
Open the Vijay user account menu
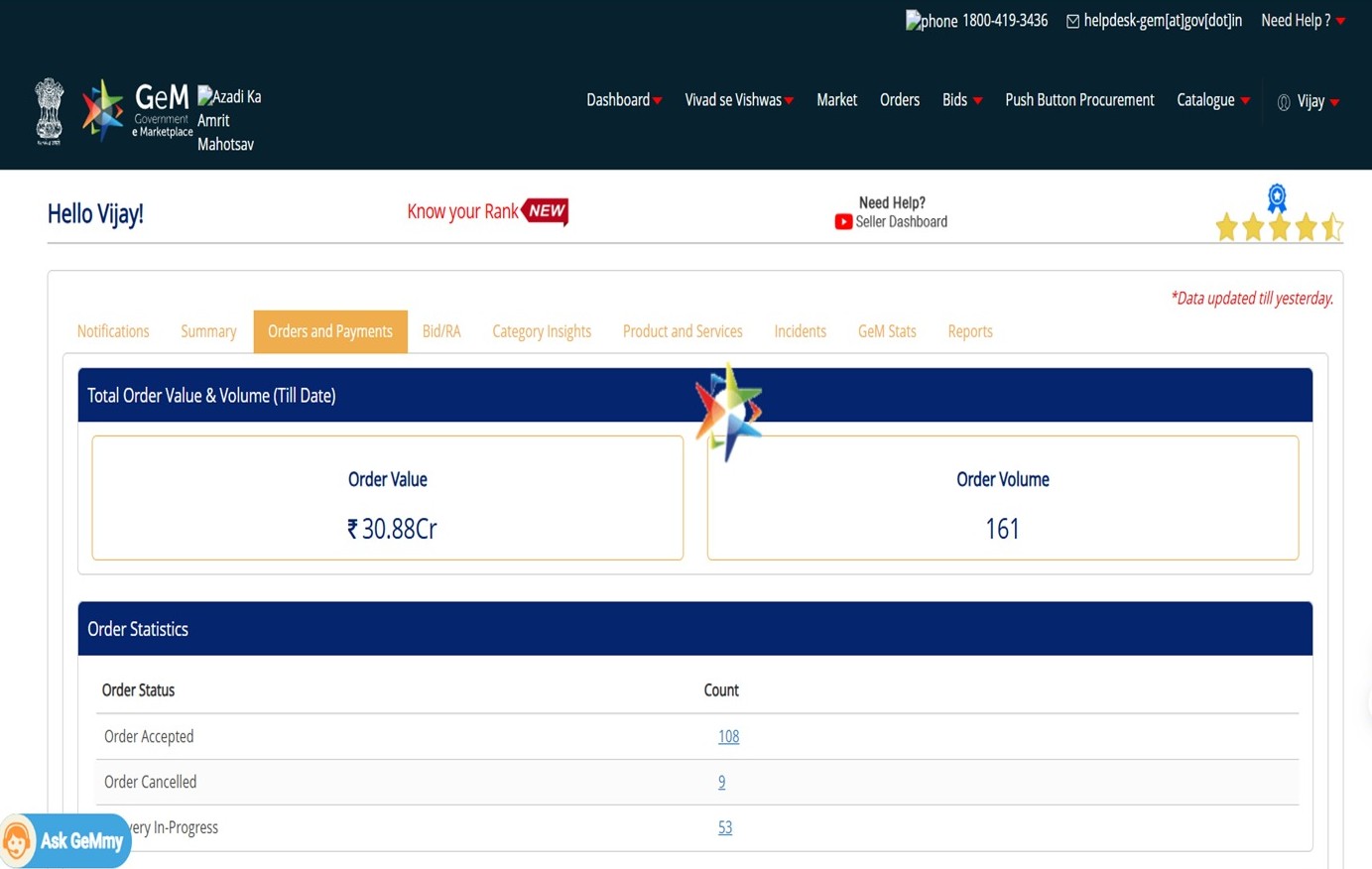[x=1310, y=101]
